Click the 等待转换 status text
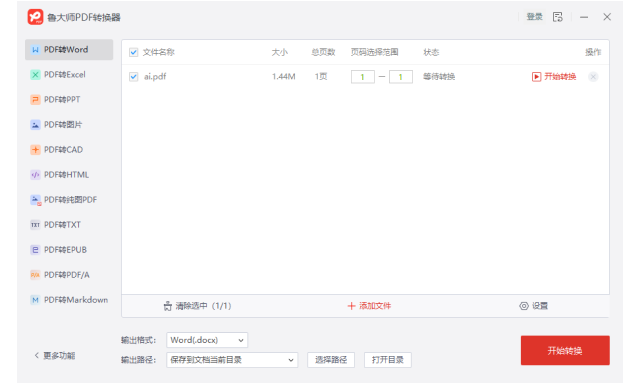 tap(439, 77)
